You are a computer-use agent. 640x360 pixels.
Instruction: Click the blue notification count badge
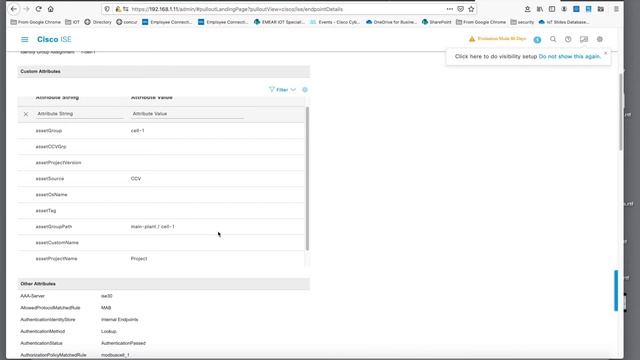click(537, 40)
